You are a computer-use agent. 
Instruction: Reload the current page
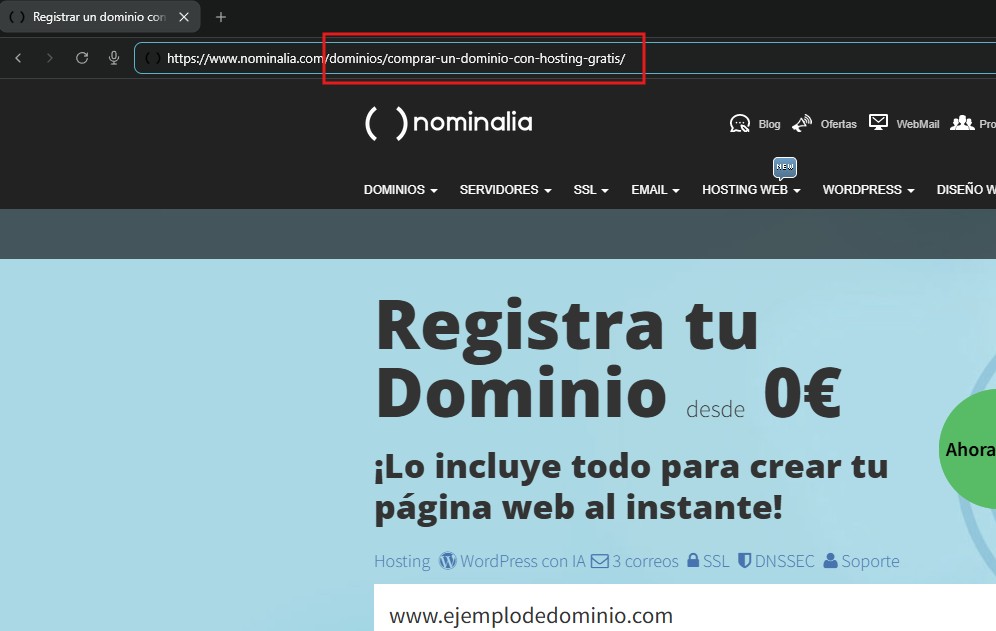coord(82,58)
